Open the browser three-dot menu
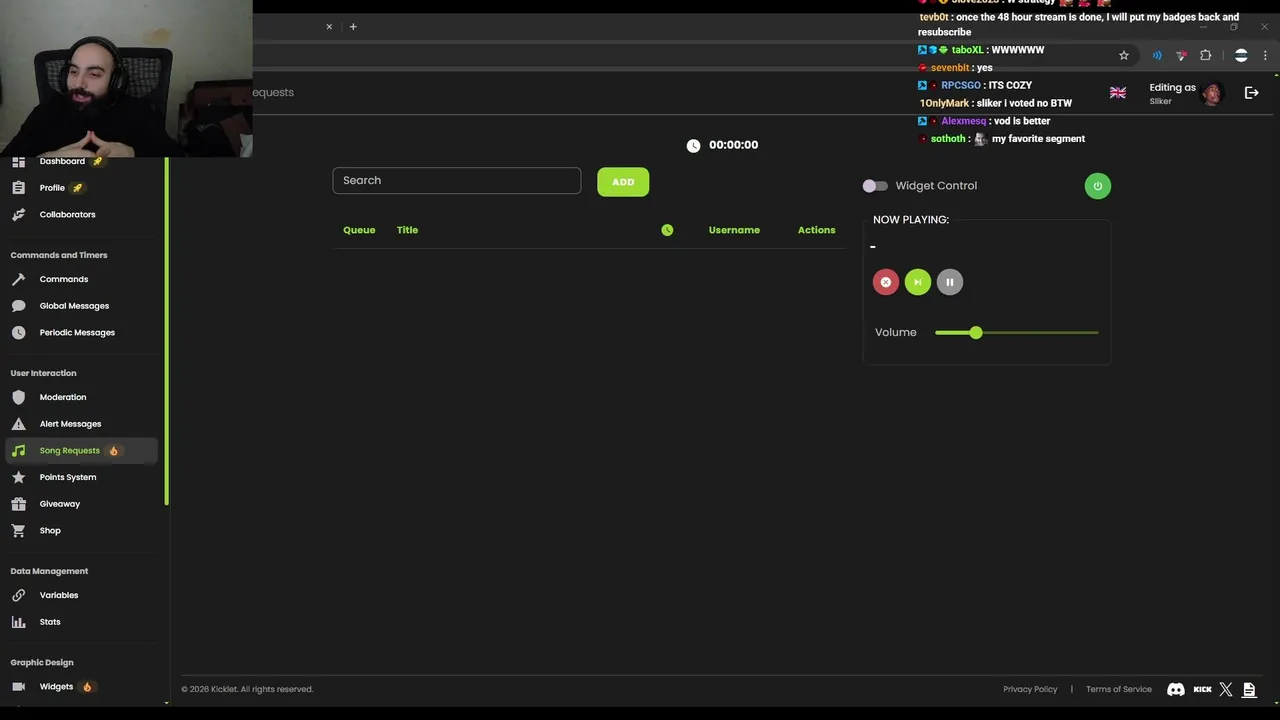The width and height of the screenshot is (1280, 720). 1266,56
